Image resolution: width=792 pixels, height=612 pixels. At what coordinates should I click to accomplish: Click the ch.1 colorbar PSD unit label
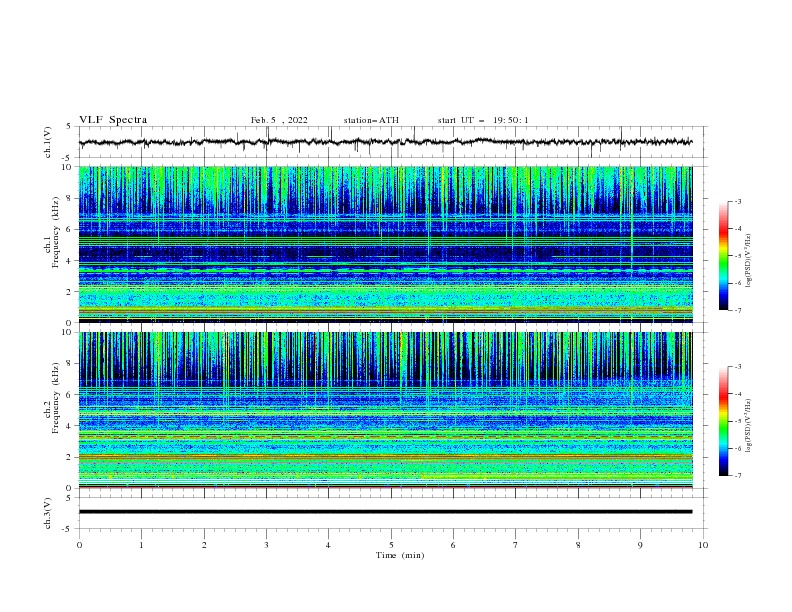[749, 261]
